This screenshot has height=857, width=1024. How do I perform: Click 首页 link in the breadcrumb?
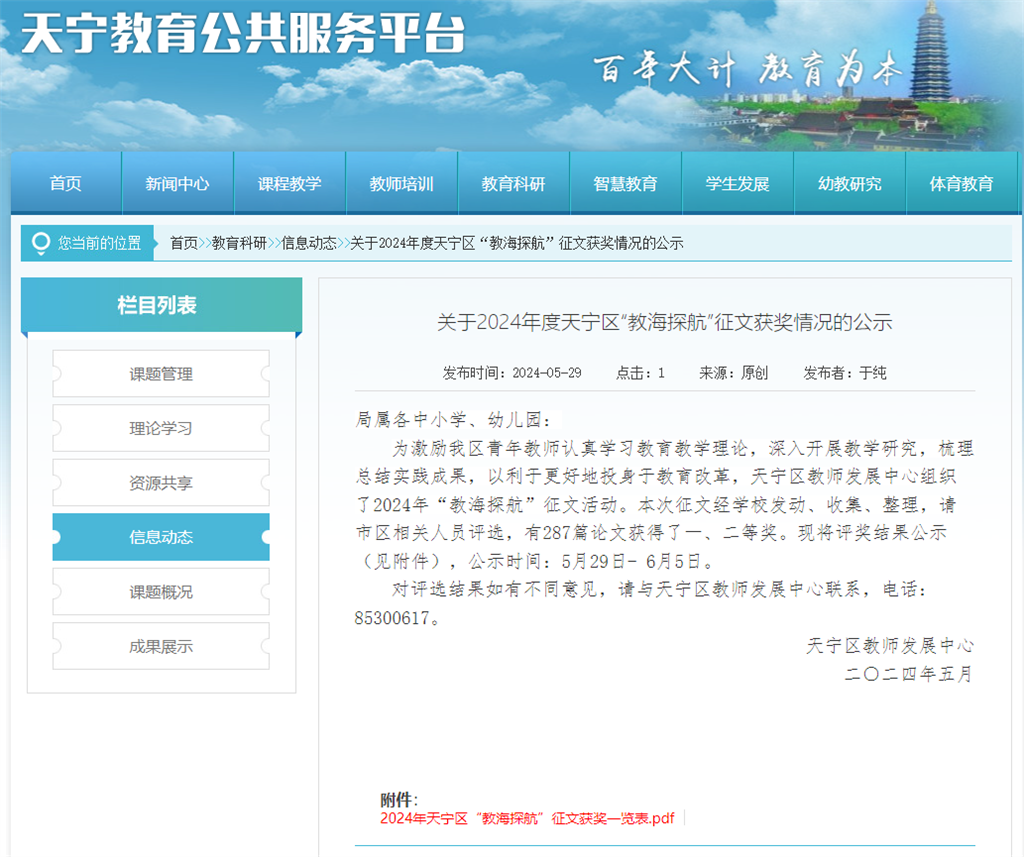[x=184, y=243]
